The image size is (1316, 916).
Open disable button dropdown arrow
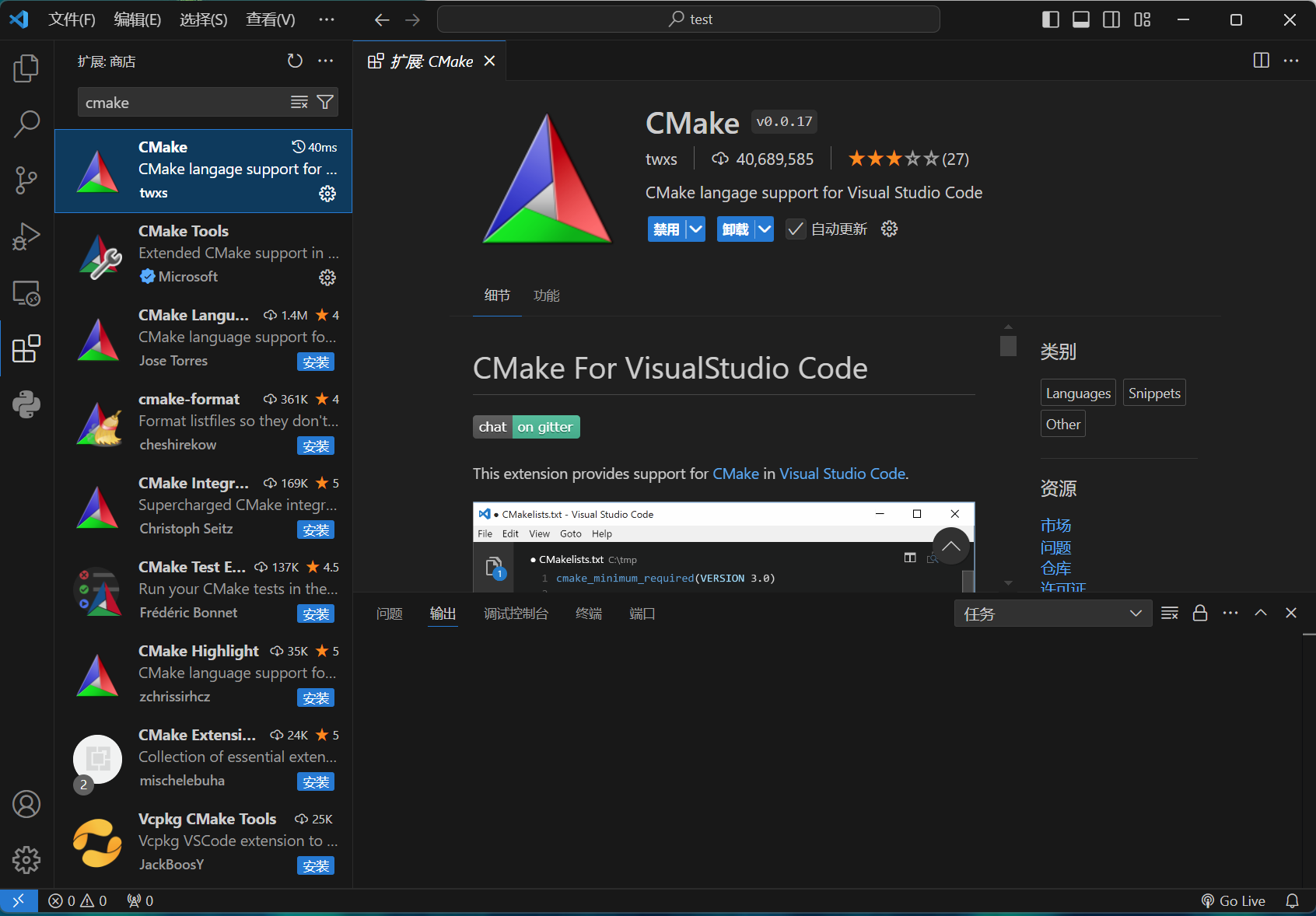click(696, 229)
